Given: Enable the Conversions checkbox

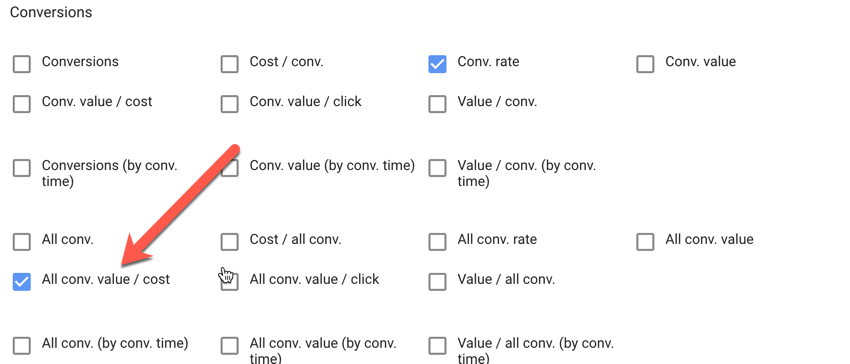Looking at the screenshot, I should 22,64.
